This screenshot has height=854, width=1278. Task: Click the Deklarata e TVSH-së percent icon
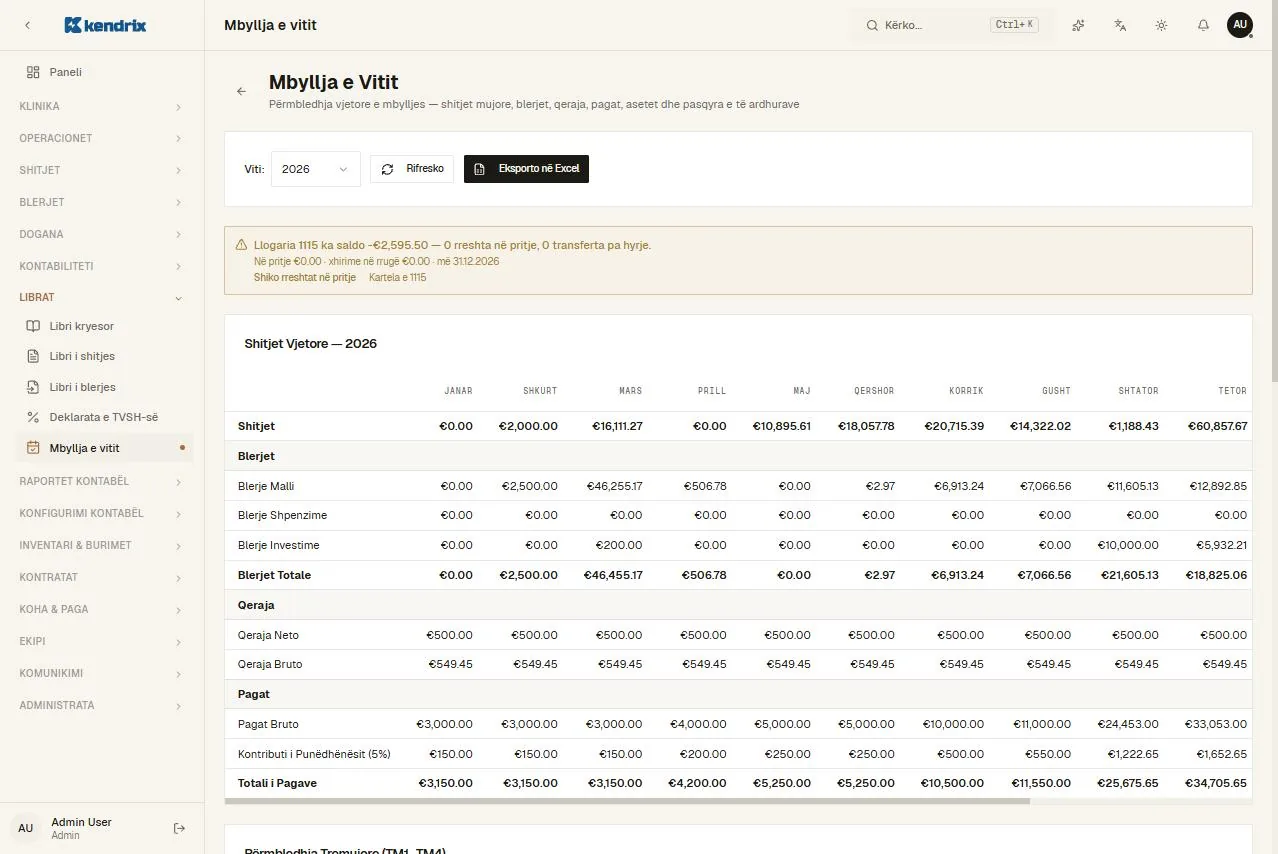click(33, 417)
